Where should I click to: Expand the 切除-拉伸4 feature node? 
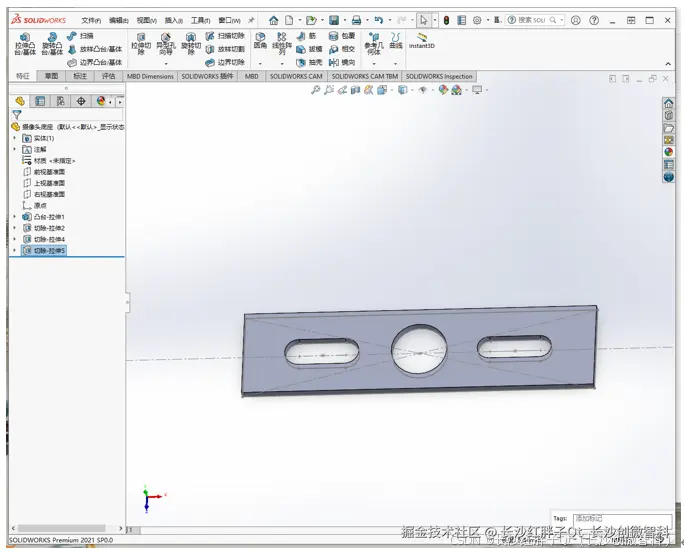click(14, 239)
